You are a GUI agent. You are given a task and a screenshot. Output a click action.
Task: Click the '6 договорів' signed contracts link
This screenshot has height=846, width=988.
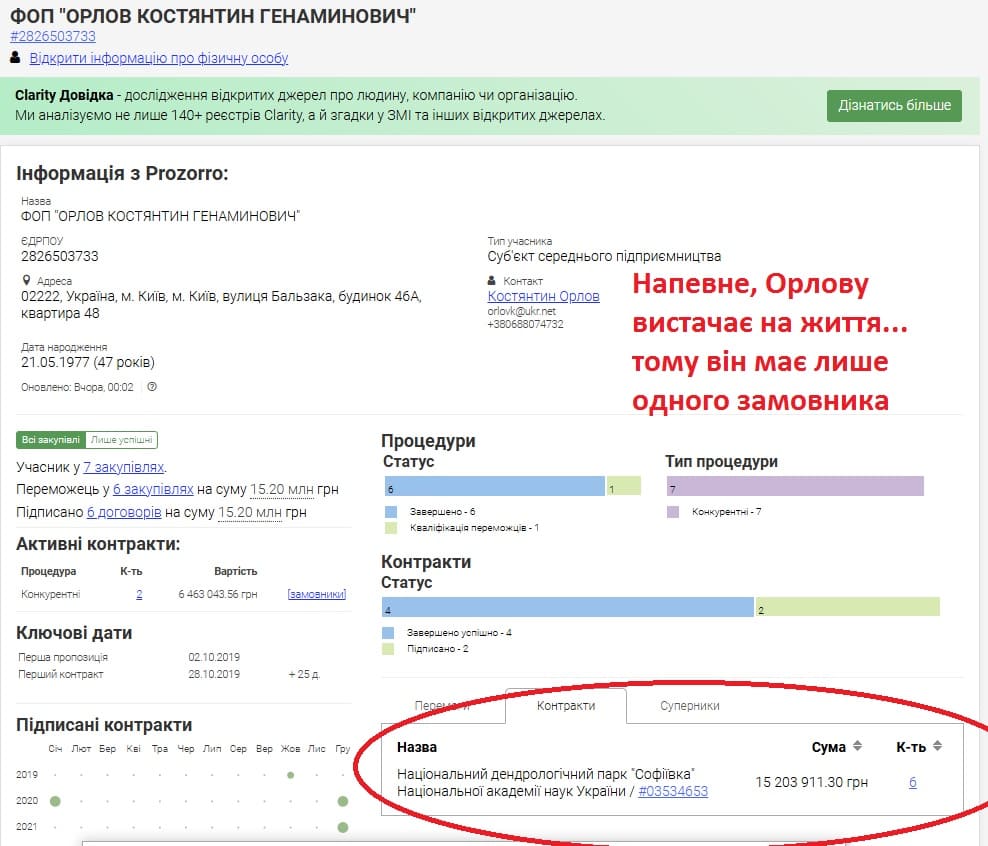click(x=124, y=512)
